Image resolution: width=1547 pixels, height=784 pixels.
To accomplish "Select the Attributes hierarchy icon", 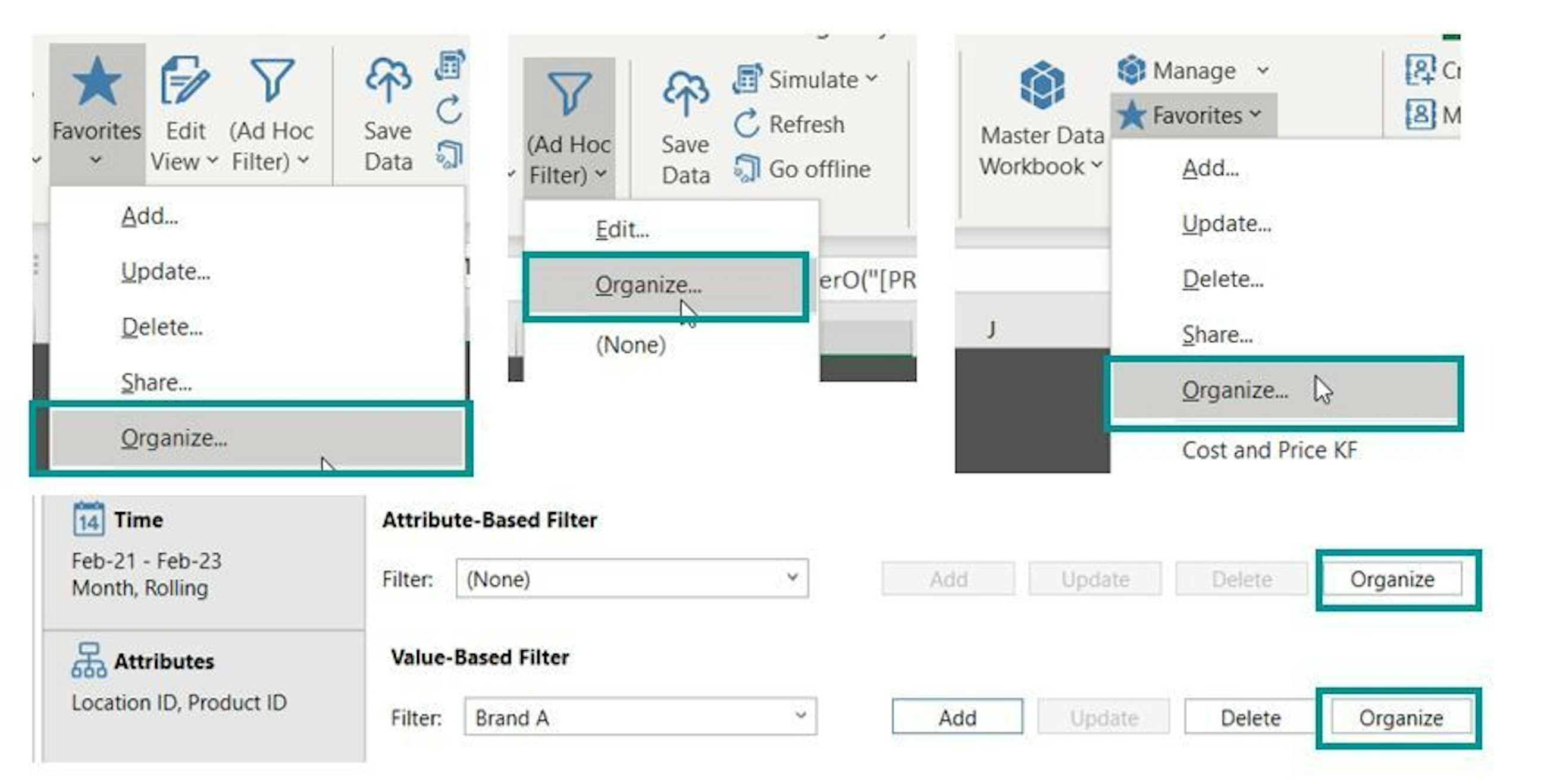I will click(x=89, y=660).
